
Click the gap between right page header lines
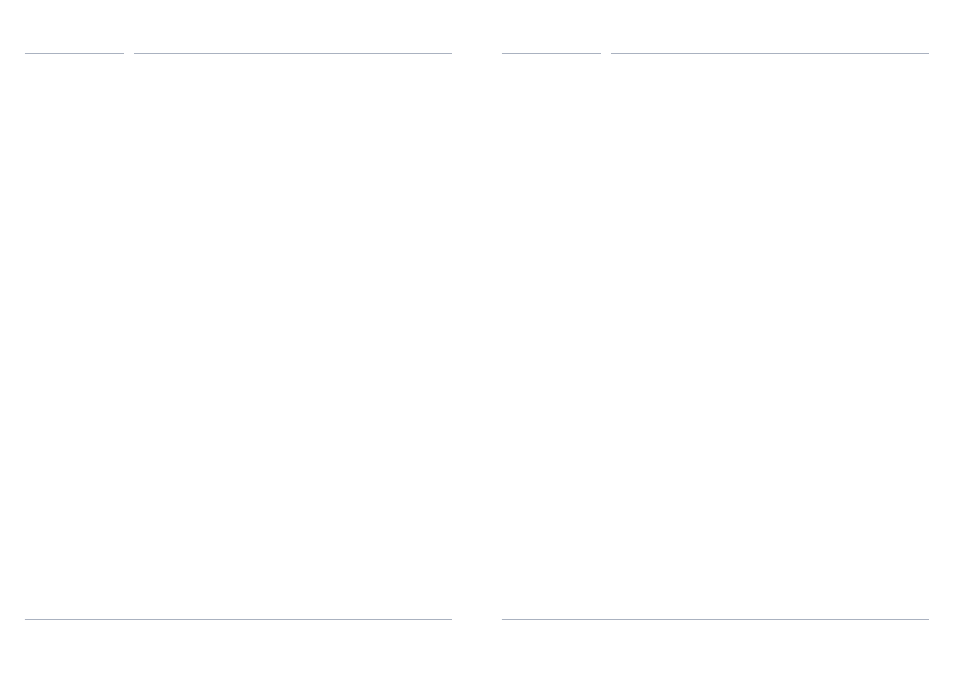[x=606, y=53]
